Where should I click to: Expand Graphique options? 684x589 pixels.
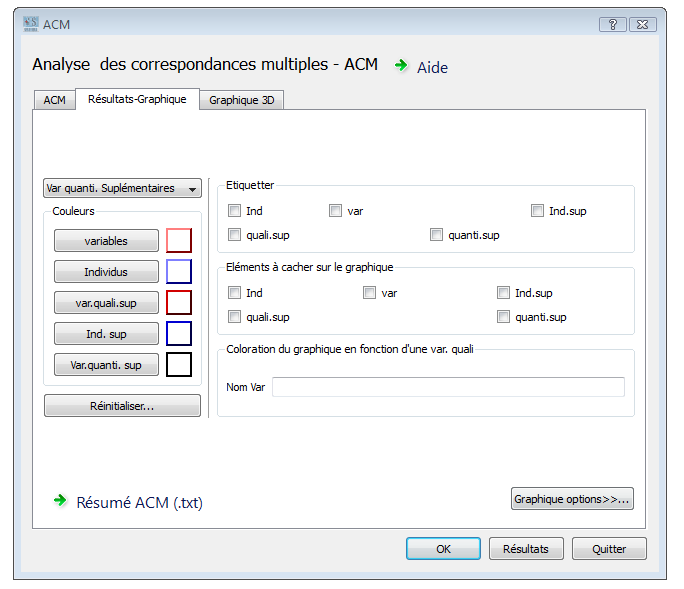pos(572,499)
